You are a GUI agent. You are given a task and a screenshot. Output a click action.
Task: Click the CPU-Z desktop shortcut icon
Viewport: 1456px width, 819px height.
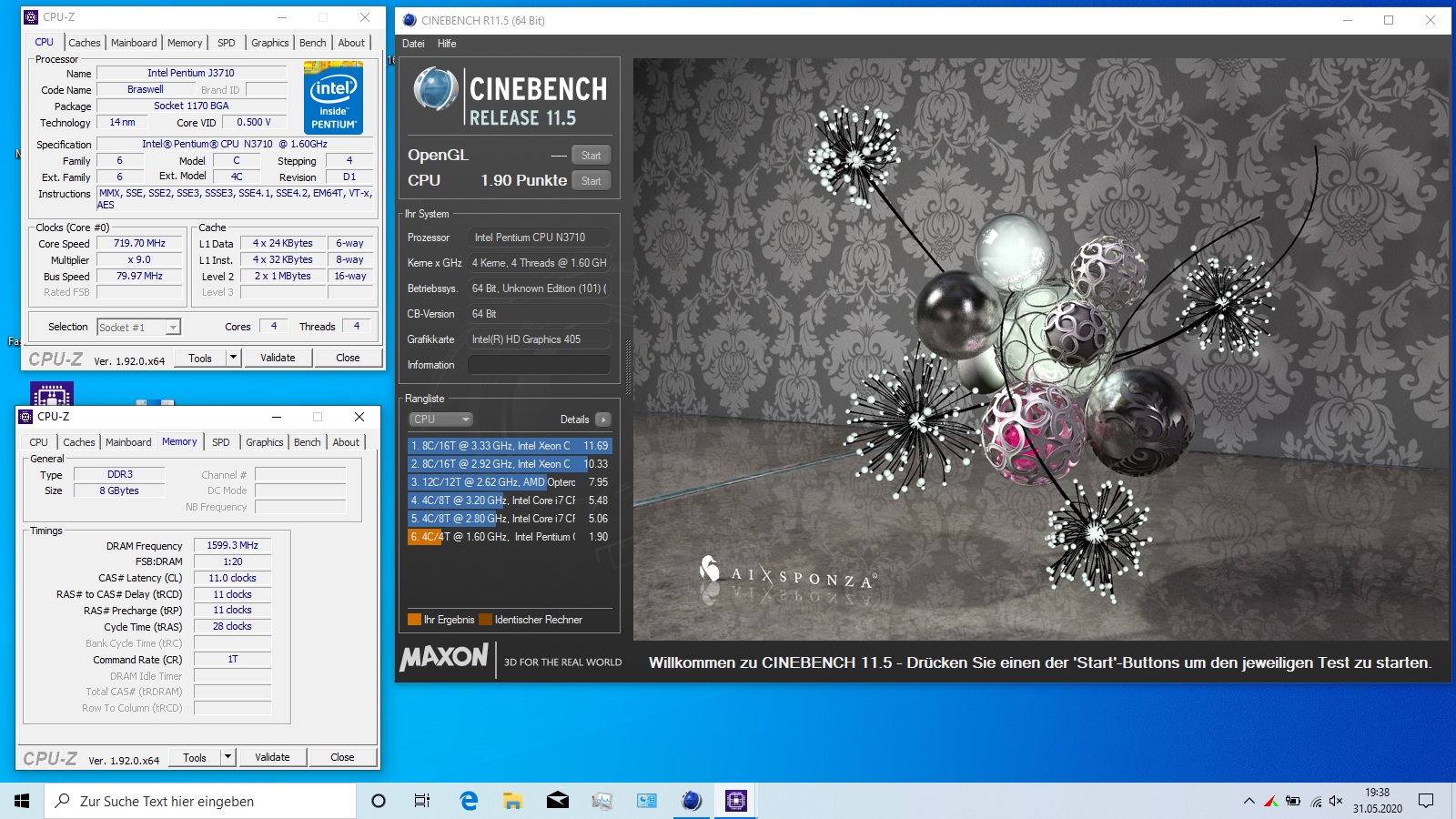(52, 395)
